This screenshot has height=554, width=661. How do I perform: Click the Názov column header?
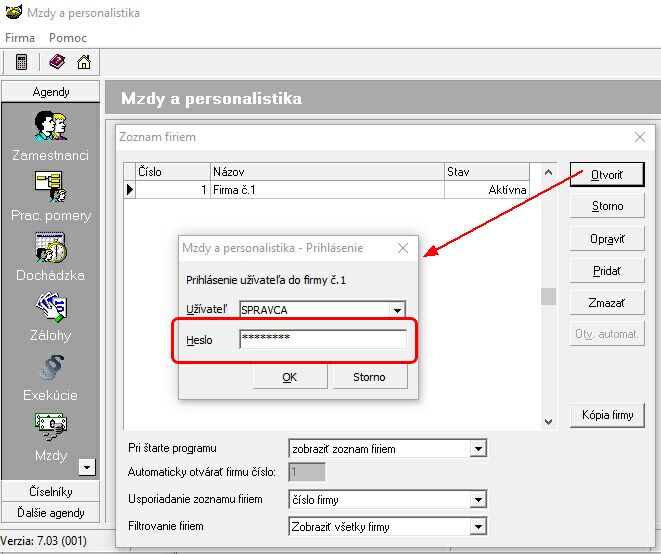327,172
